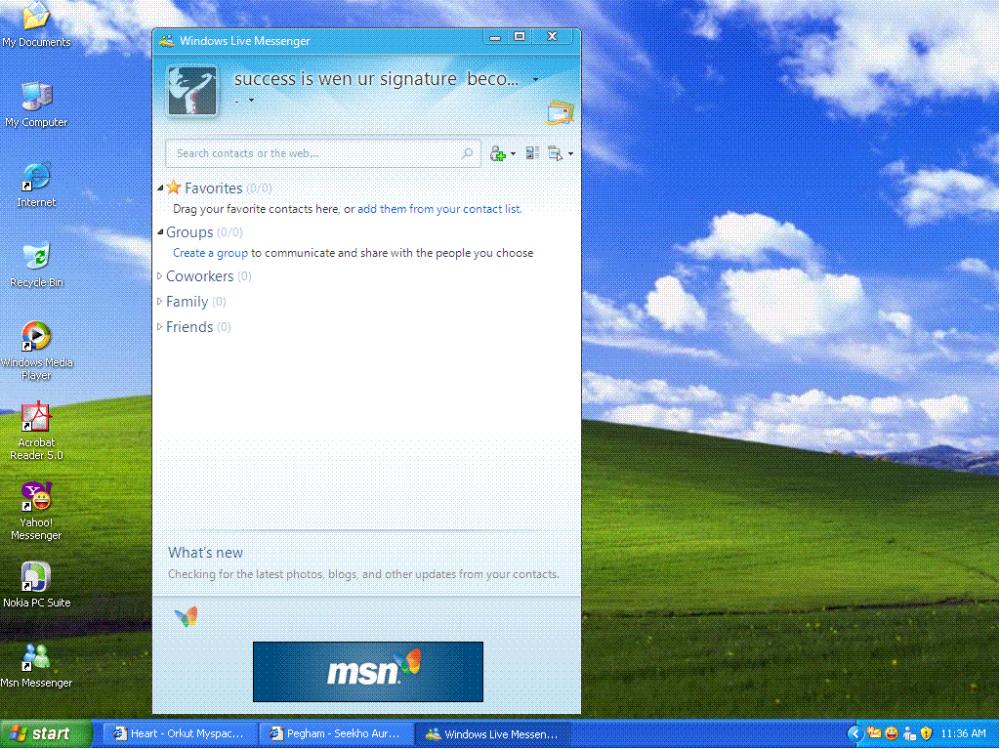Close the Windows Live Messenger window

click(552, 37)
